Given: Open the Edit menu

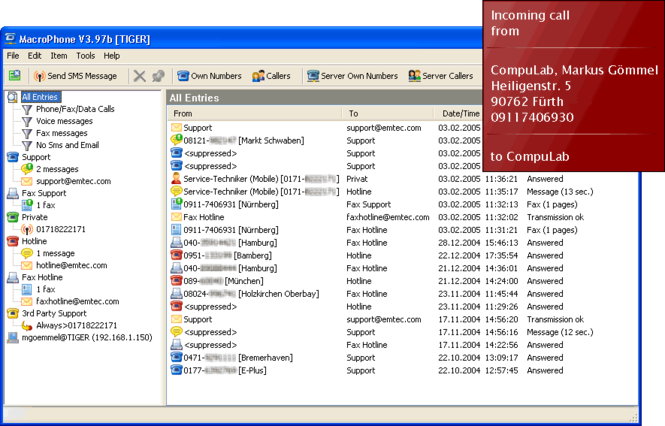Looking at the screenshot, I should (34, 56).
